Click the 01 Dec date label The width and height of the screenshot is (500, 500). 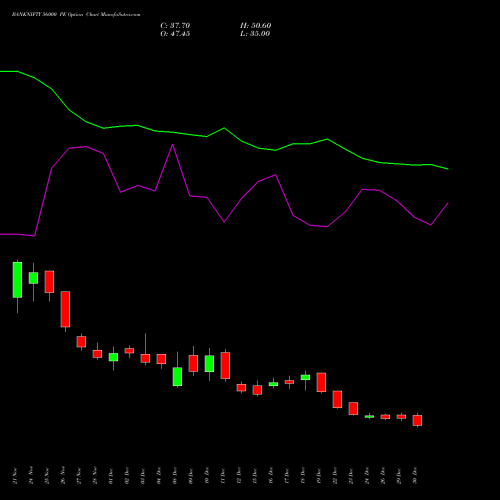(111, 476)
